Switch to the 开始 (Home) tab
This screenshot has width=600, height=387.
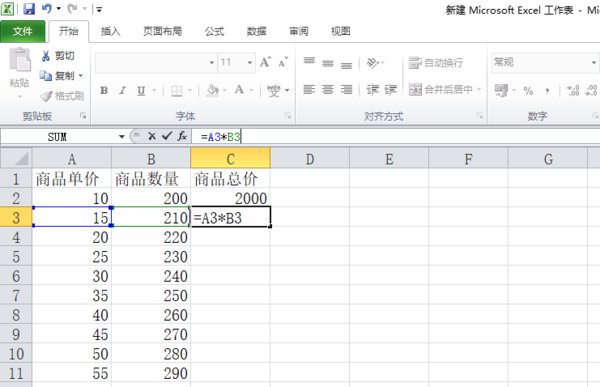pos(68,31)
